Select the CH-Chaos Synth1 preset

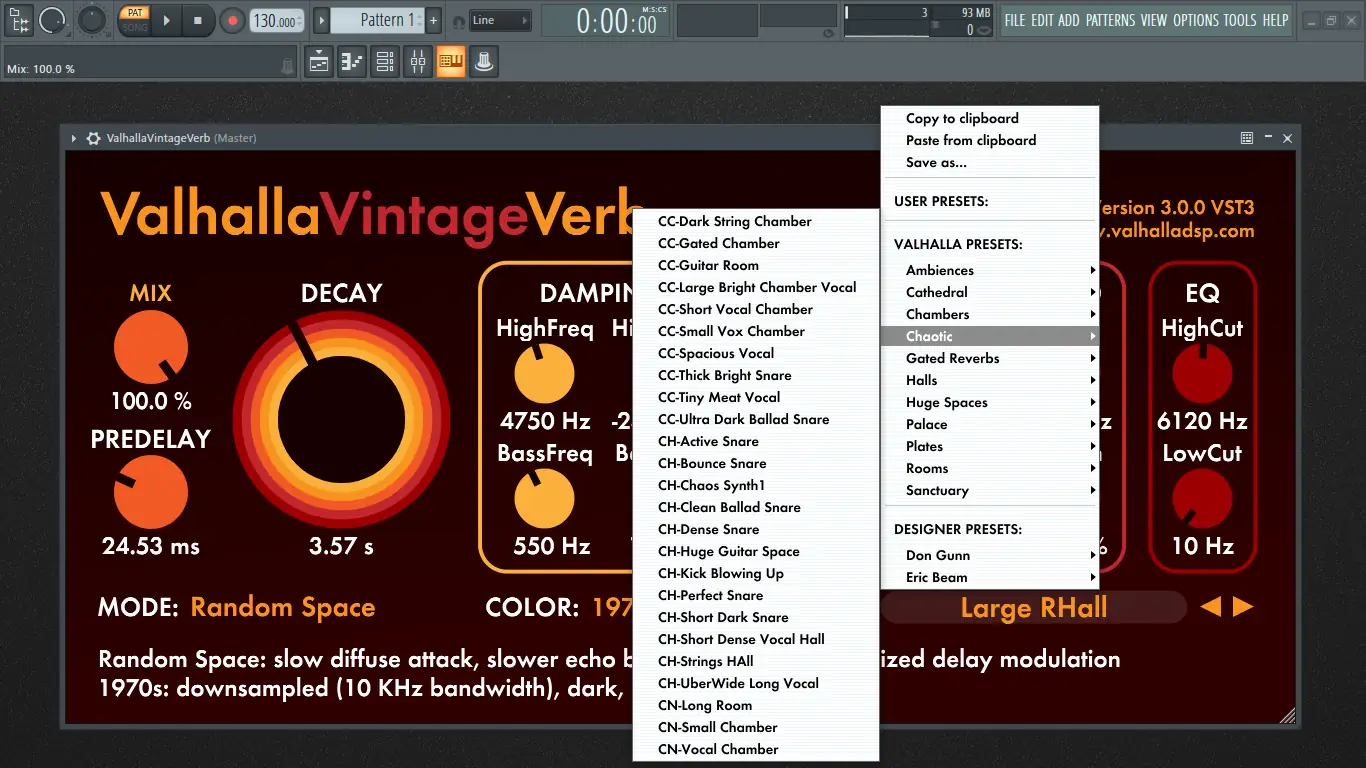coord(756,485)
